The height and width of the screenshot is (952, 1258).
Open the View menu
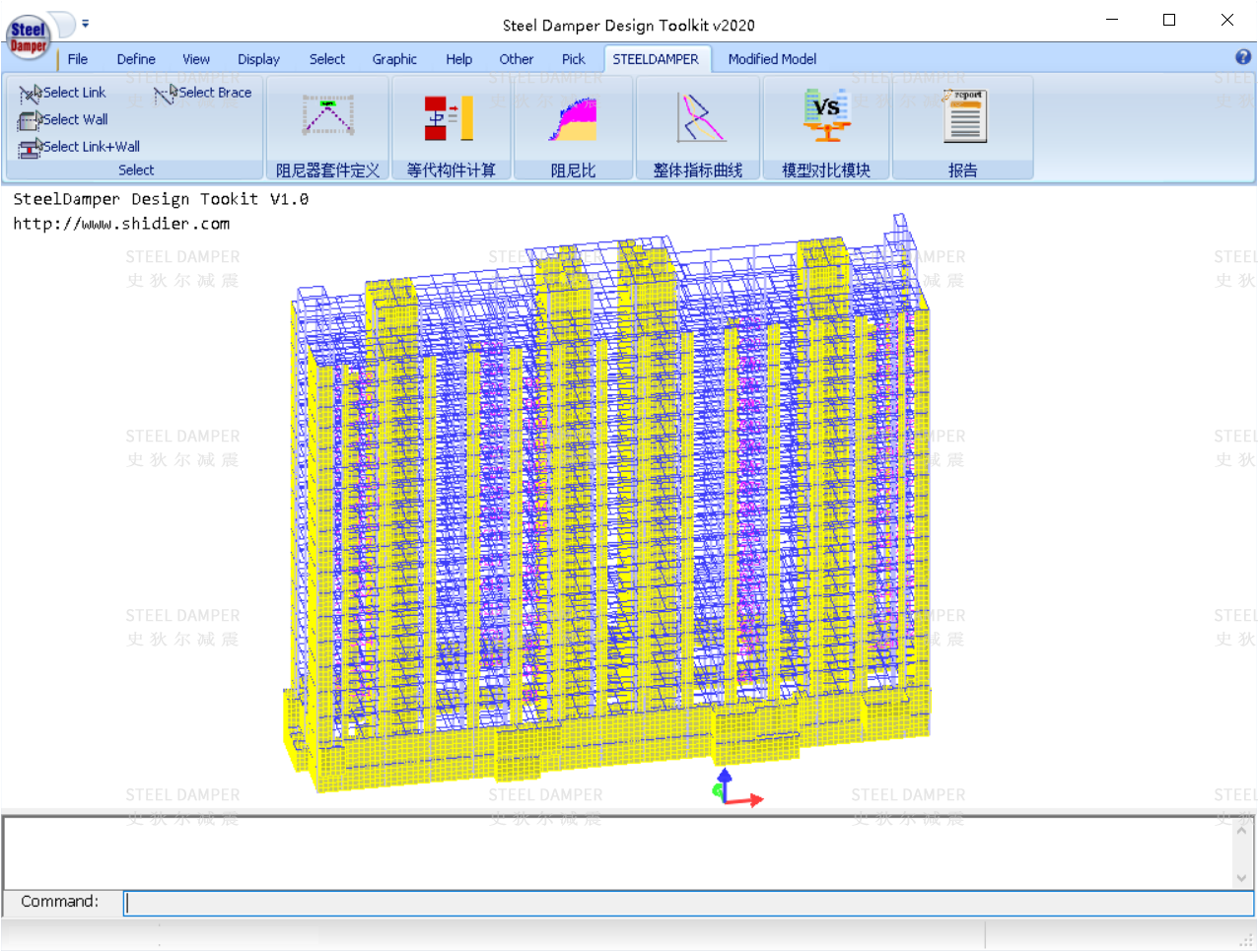coord(196,59)
